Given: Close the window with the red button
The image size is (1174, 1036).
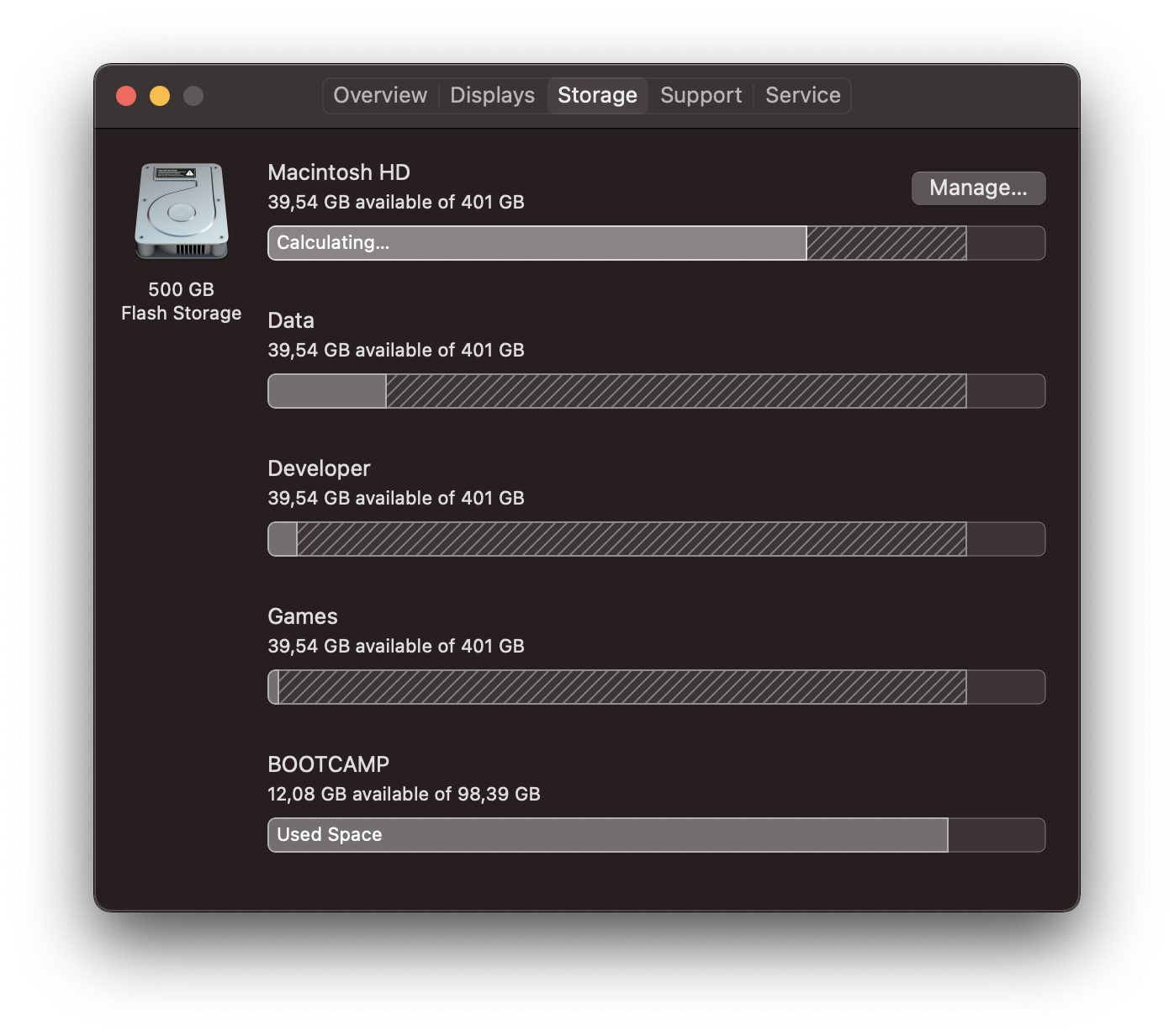Looking at the screenshot, I should pos(126,96).
